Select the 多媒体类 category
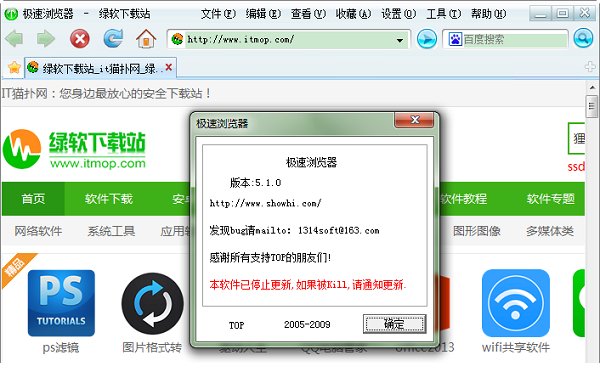 (550, 231)
